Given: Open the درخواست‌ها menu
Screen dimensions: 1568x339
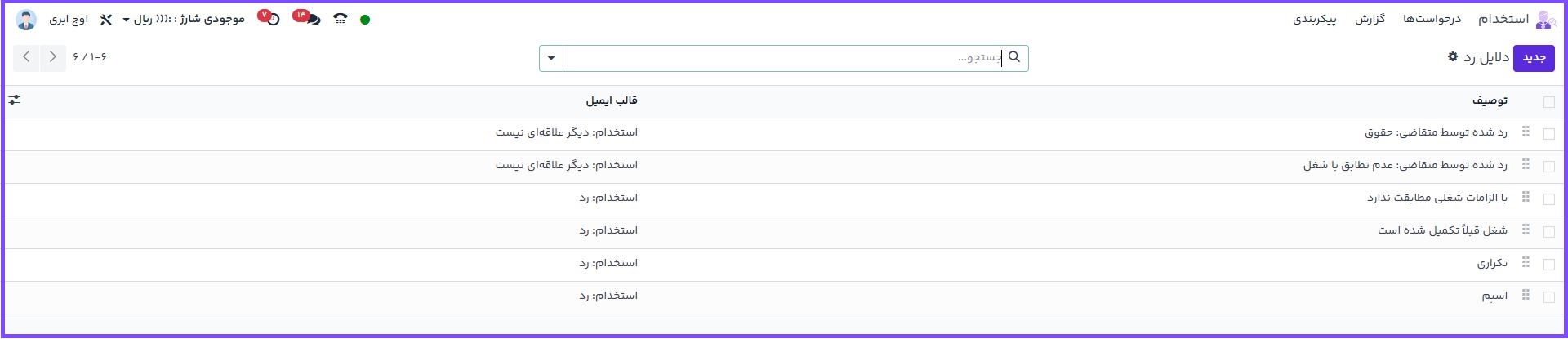Looking at the screenshot, I should (1432, 19).
